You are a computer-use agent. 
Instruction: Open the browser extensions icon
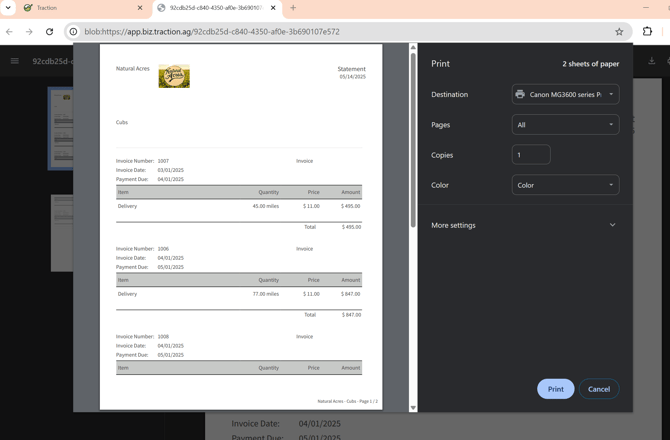[647, 32]
